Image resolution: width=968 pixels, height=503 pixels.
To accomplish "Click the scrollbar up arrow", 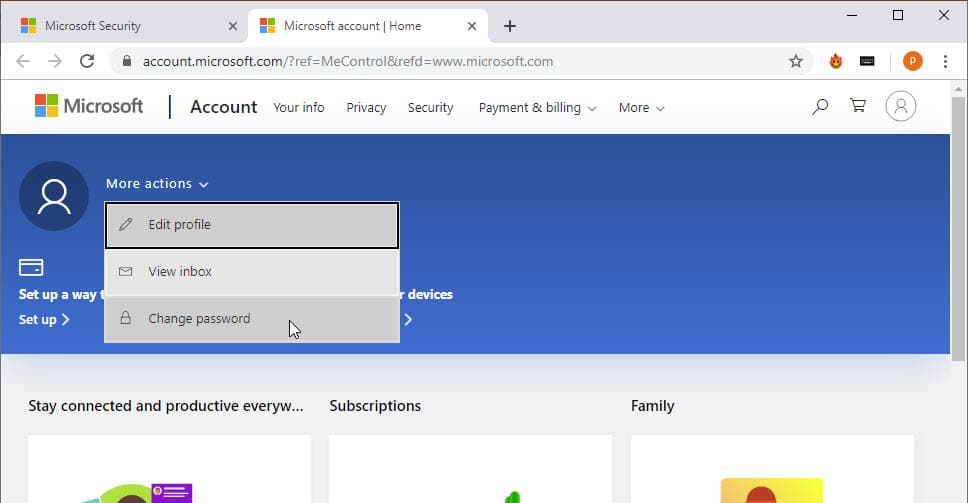I will [958, 89].
